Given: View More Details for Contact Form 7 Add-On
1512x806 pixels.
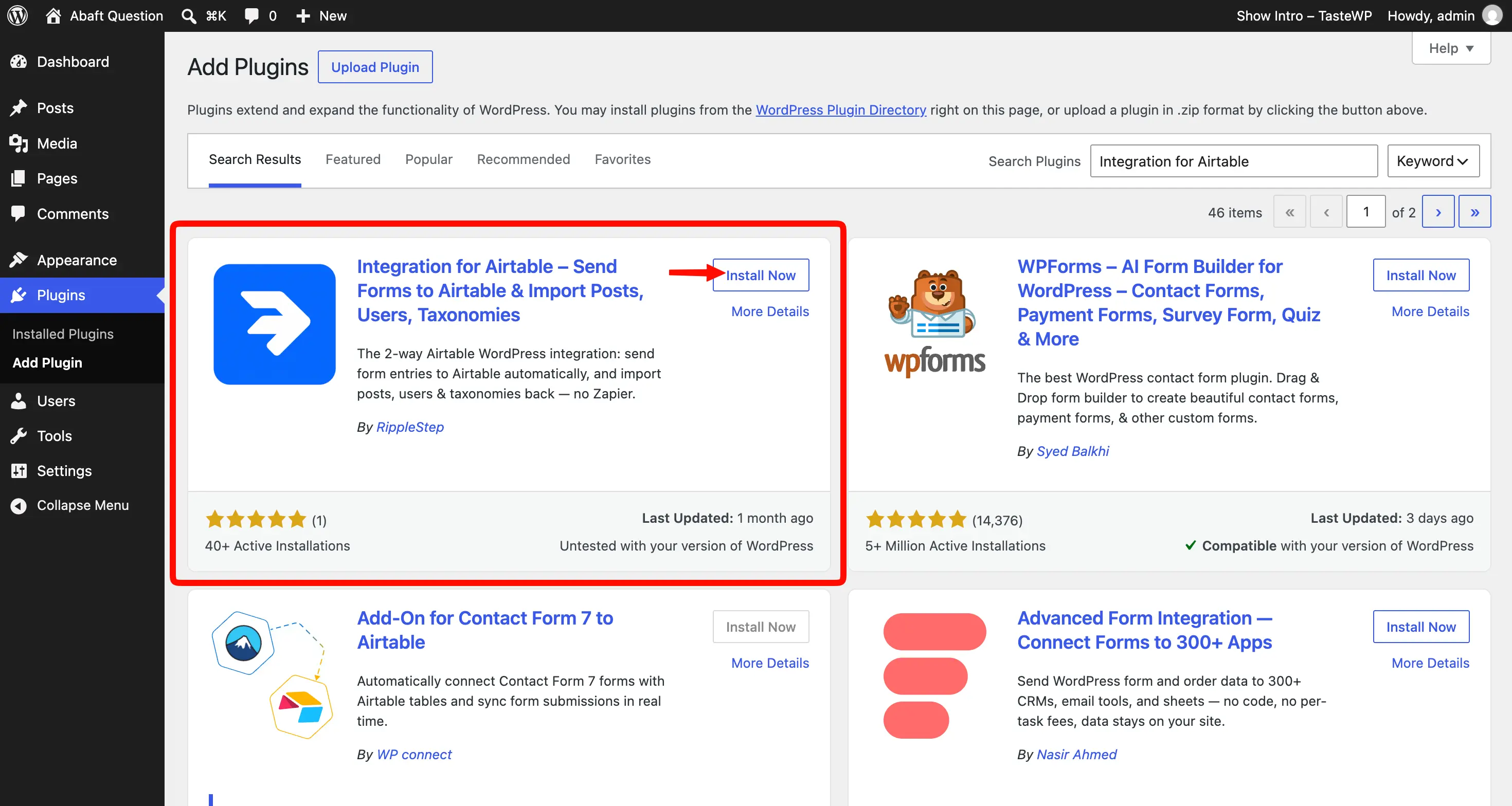Looking at the screenshot, I should tap(769, 663).
